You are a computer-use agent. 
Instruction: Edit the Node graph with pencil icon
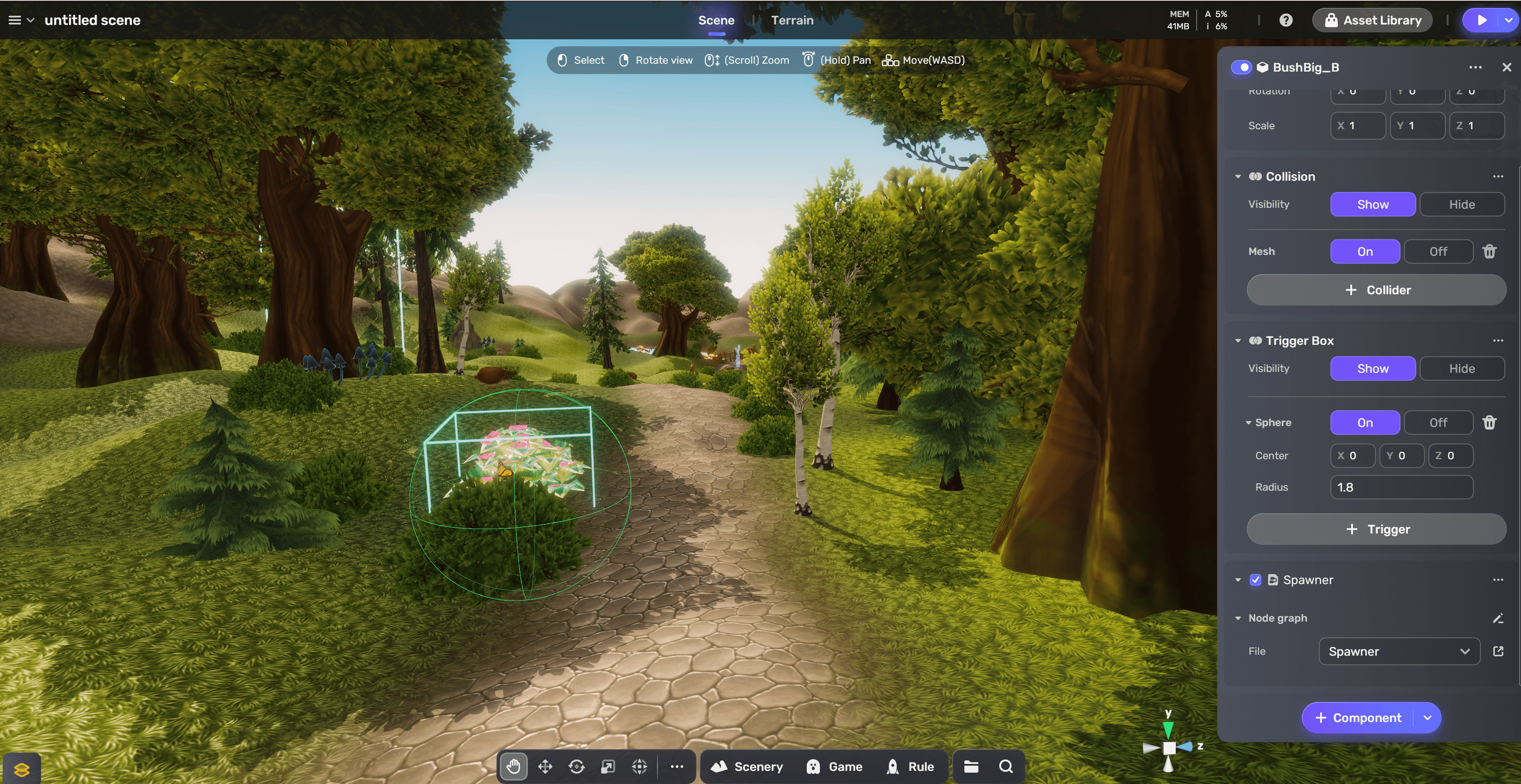click(1497, 618)
